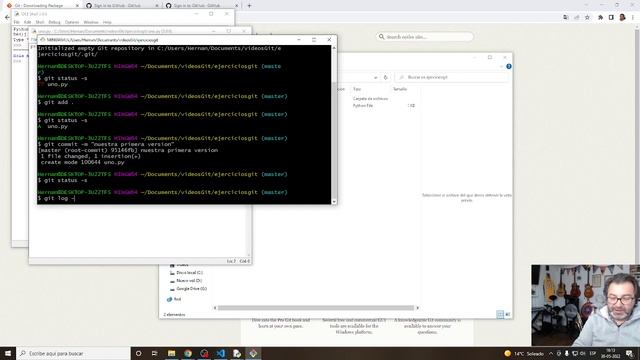Open the red circular app icon on taskbar
This screenshot has width=640, height=360.
[x=204, y=353]
